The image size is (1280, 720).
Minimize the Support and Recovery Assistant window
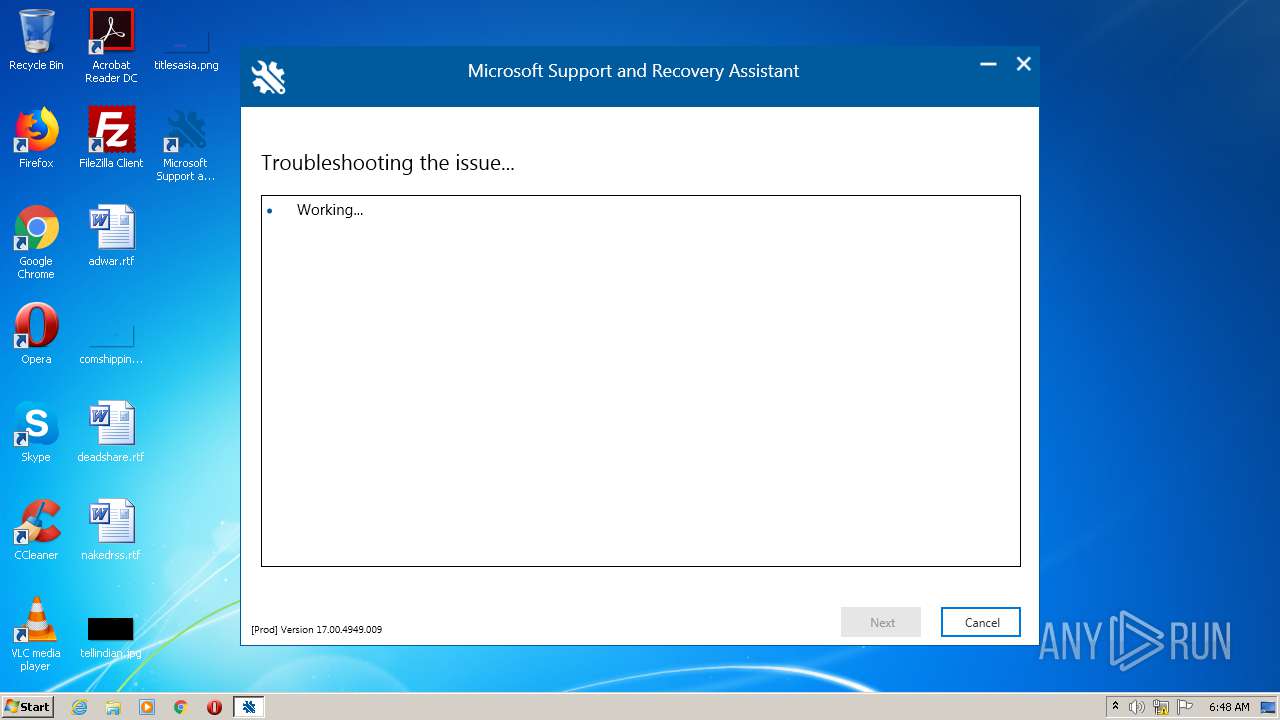(988, 64)
